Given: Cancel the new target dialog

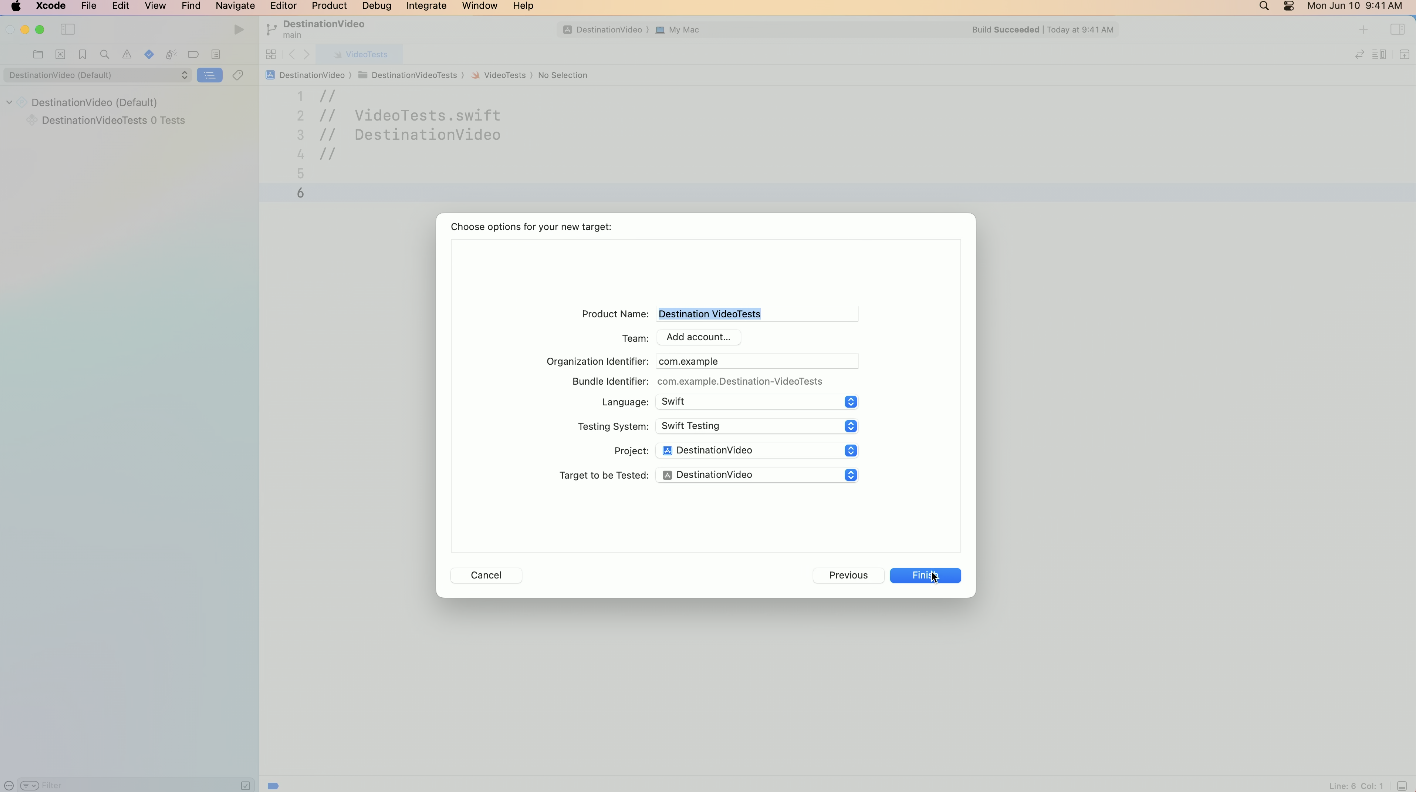Looking at the screenshot, I should [x=486, y=575].
